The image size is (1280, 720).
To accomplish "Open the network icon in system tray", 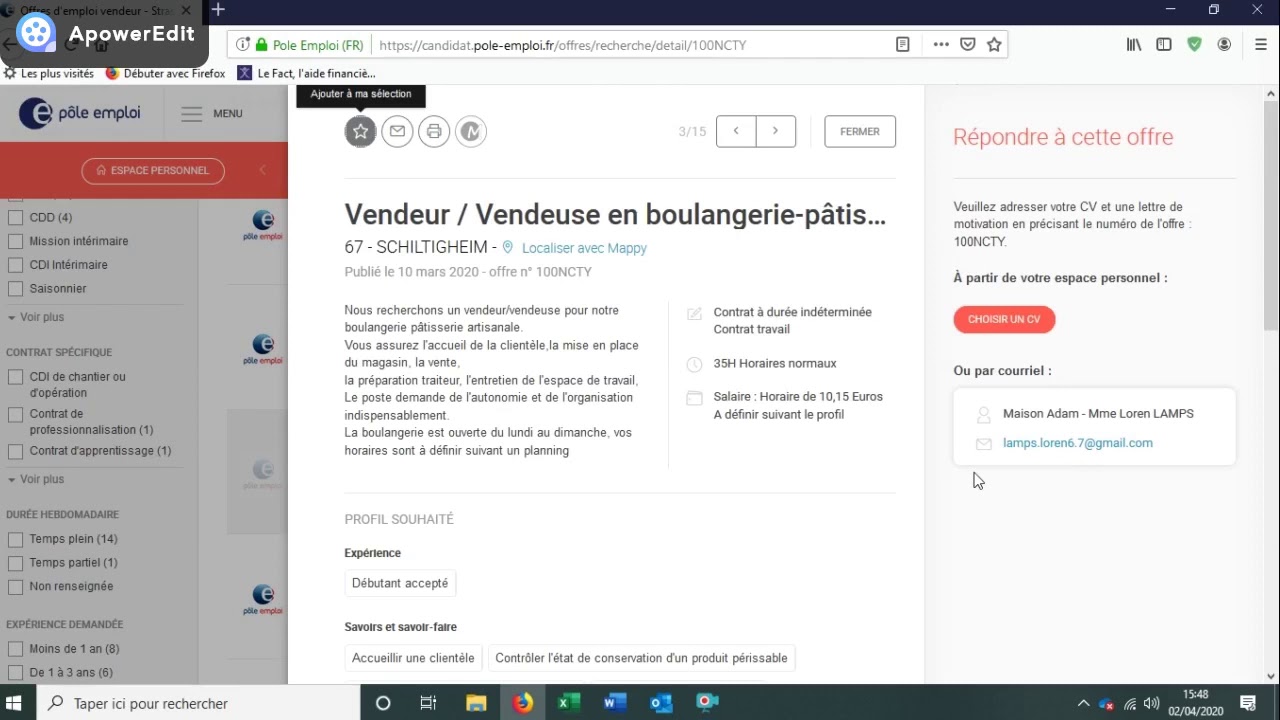I will [1130, 703].
